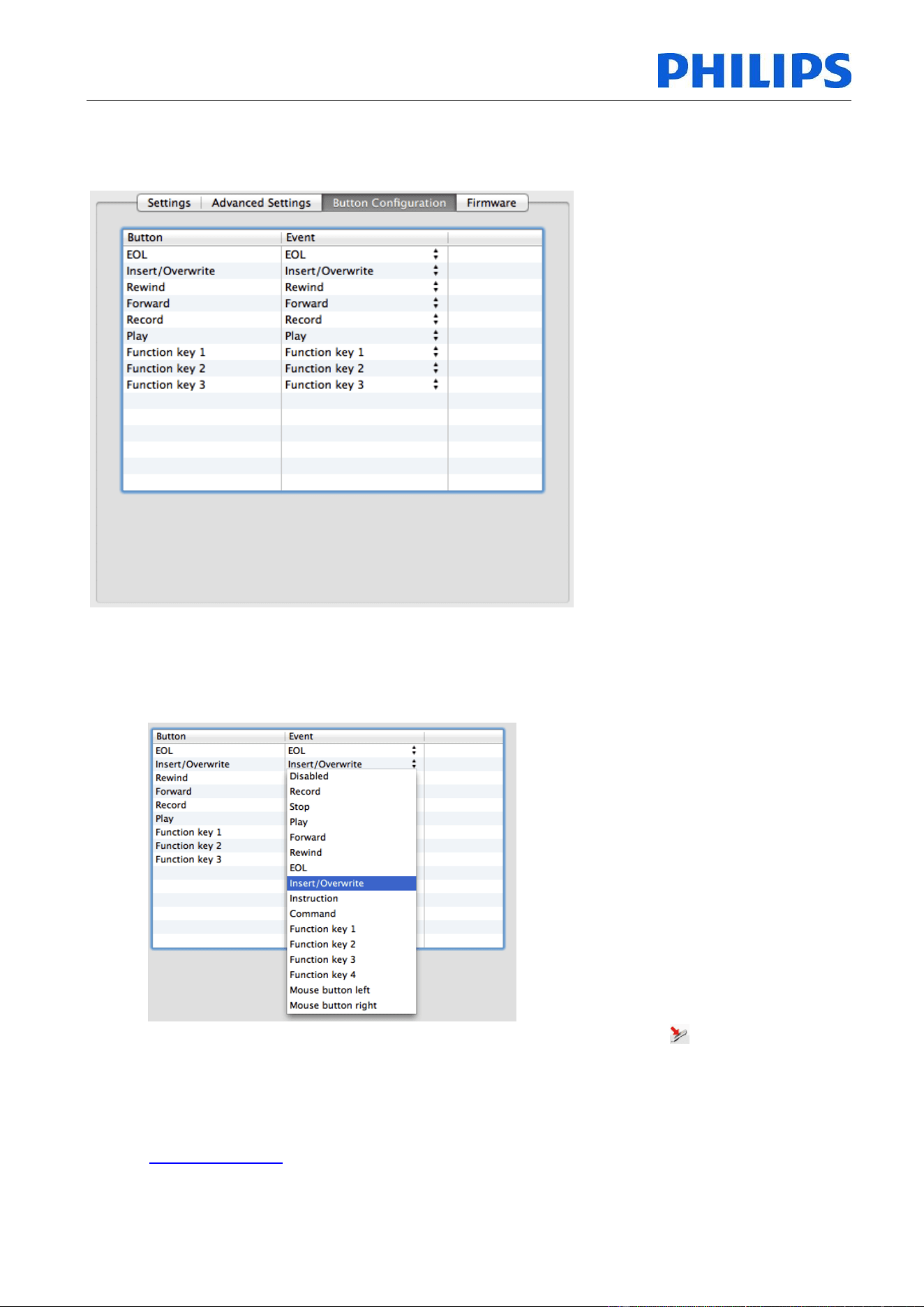Select Forward in the open event list
This screenshot has height=1307, width=924.
click(351, 837)
